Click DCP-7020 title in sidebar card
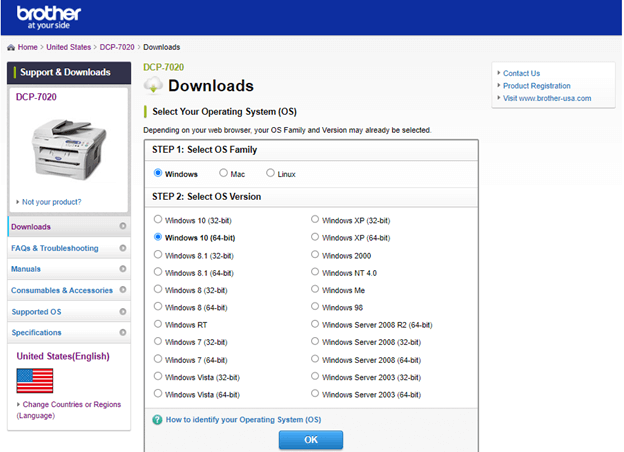Screen dimensions: 624x452 (36, 97)
